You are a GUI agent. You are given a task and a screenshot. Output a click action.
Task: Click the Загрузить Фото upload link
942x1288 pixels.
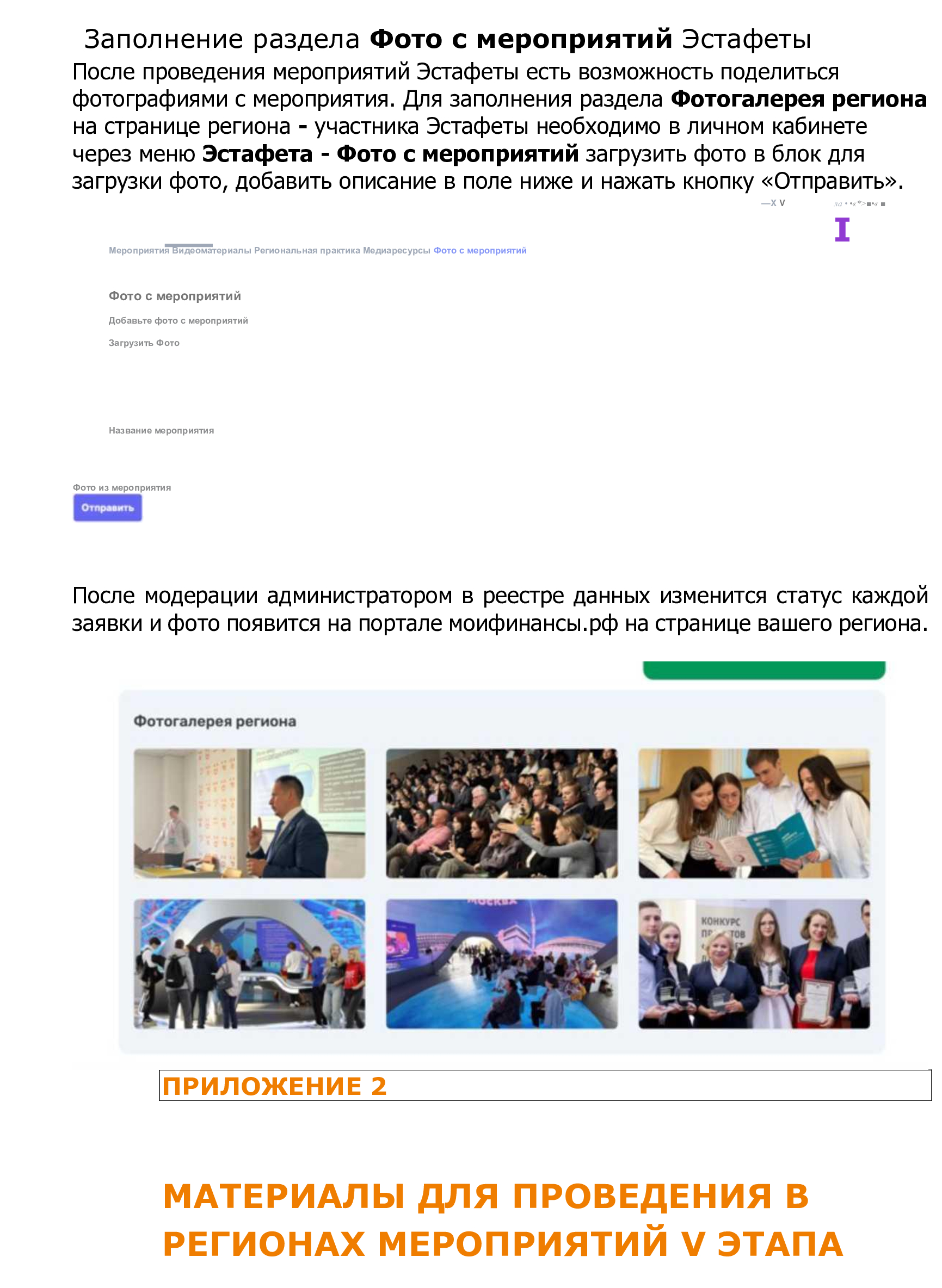coord(144,343)
